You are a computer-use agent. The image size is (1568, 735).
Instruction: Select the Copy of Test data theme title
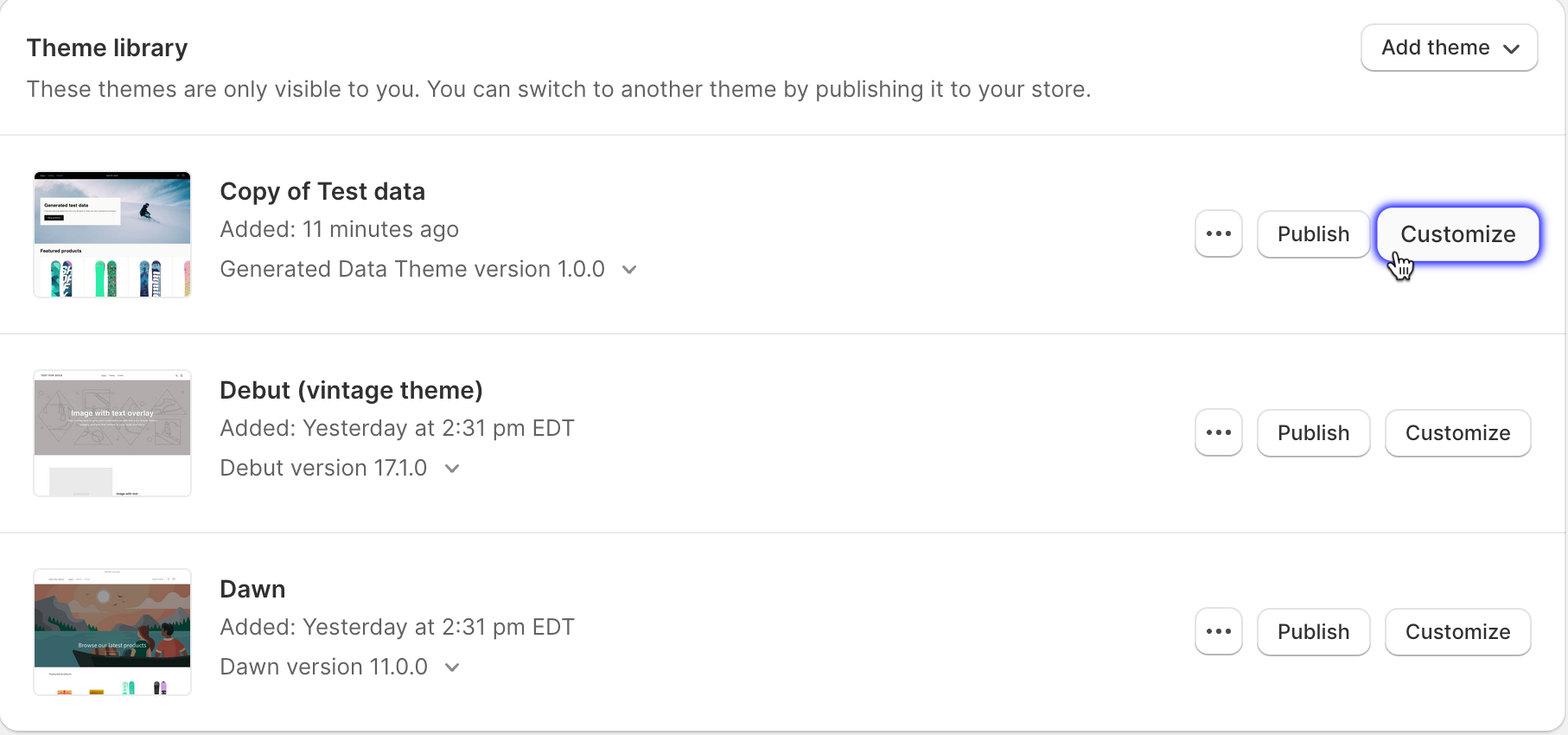(322, 191)
